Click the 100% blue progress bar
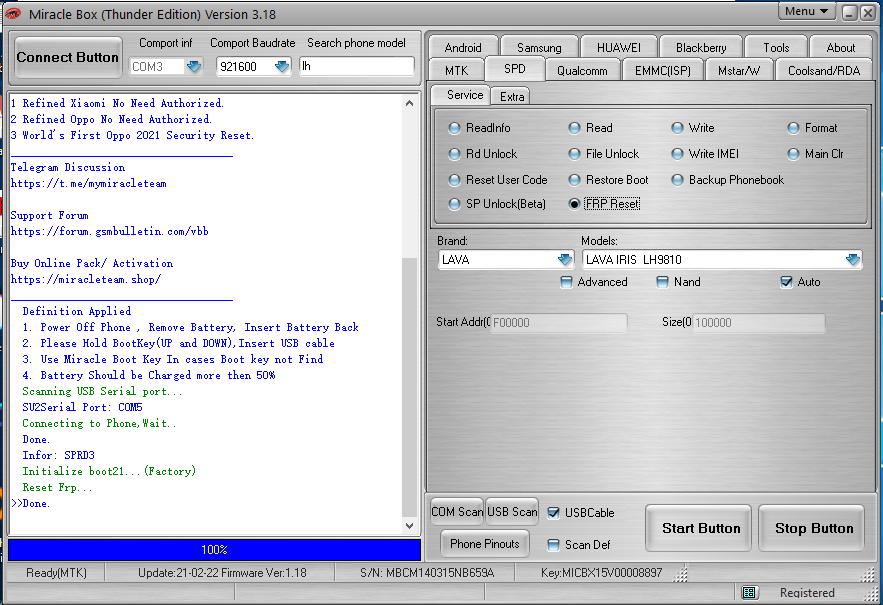The height and width of the screenshot is (605, 883). click(215, 549)
